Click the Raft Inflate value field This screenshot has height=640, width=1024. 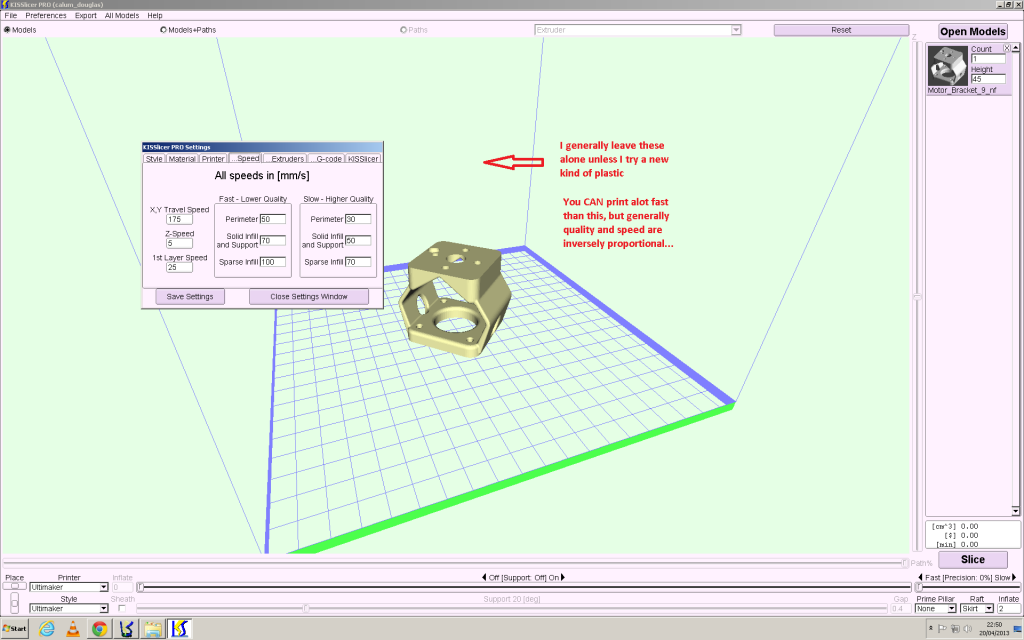point(1008,609)
